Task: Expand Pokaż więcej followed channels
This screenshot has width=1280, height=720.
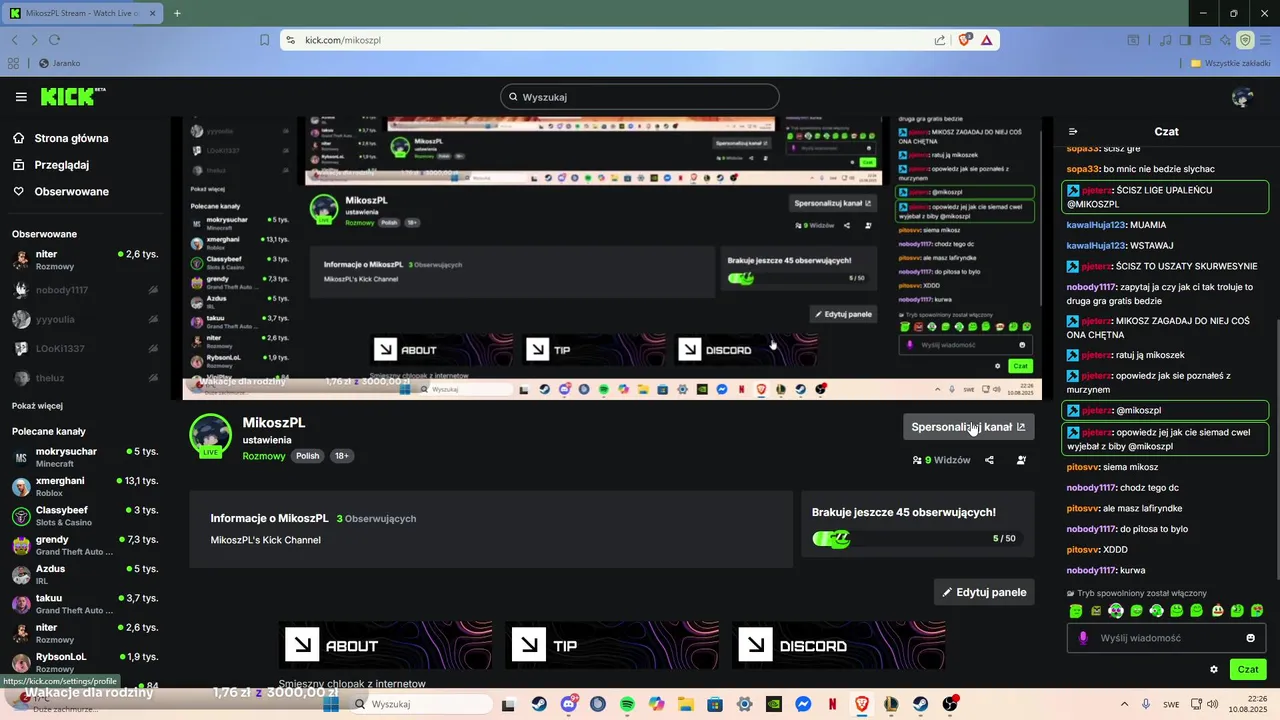Action: coord(37,406)
